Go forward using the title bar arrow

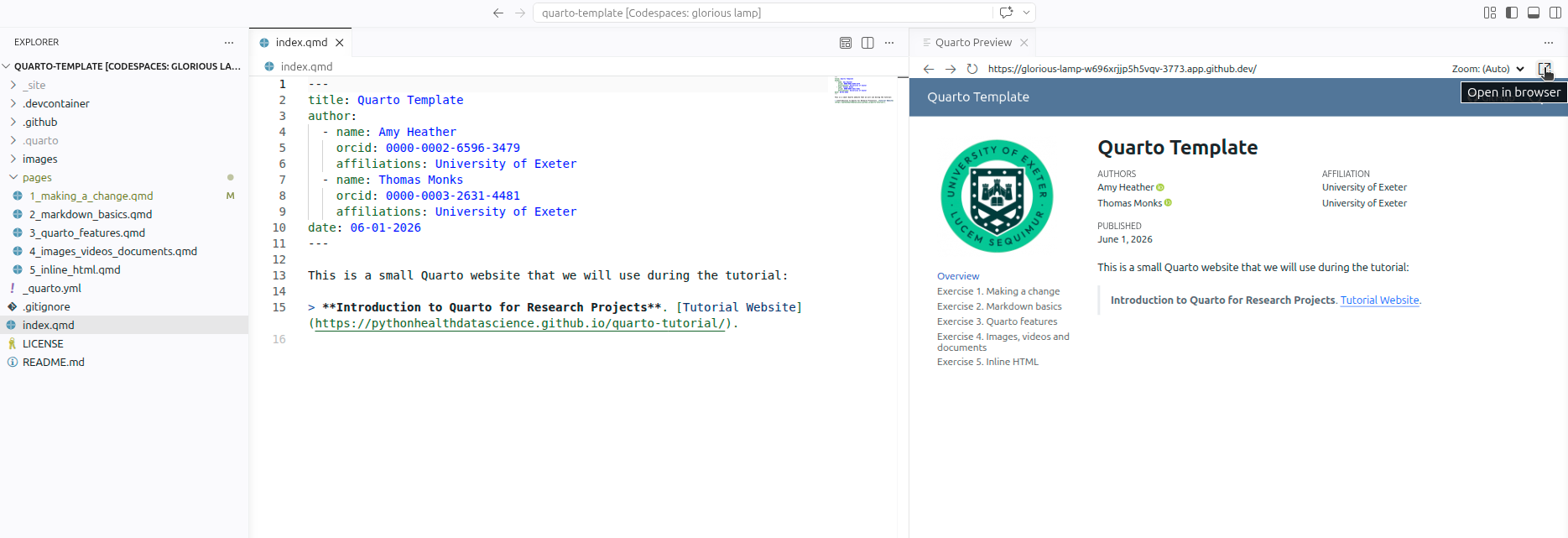pos(520,13)
